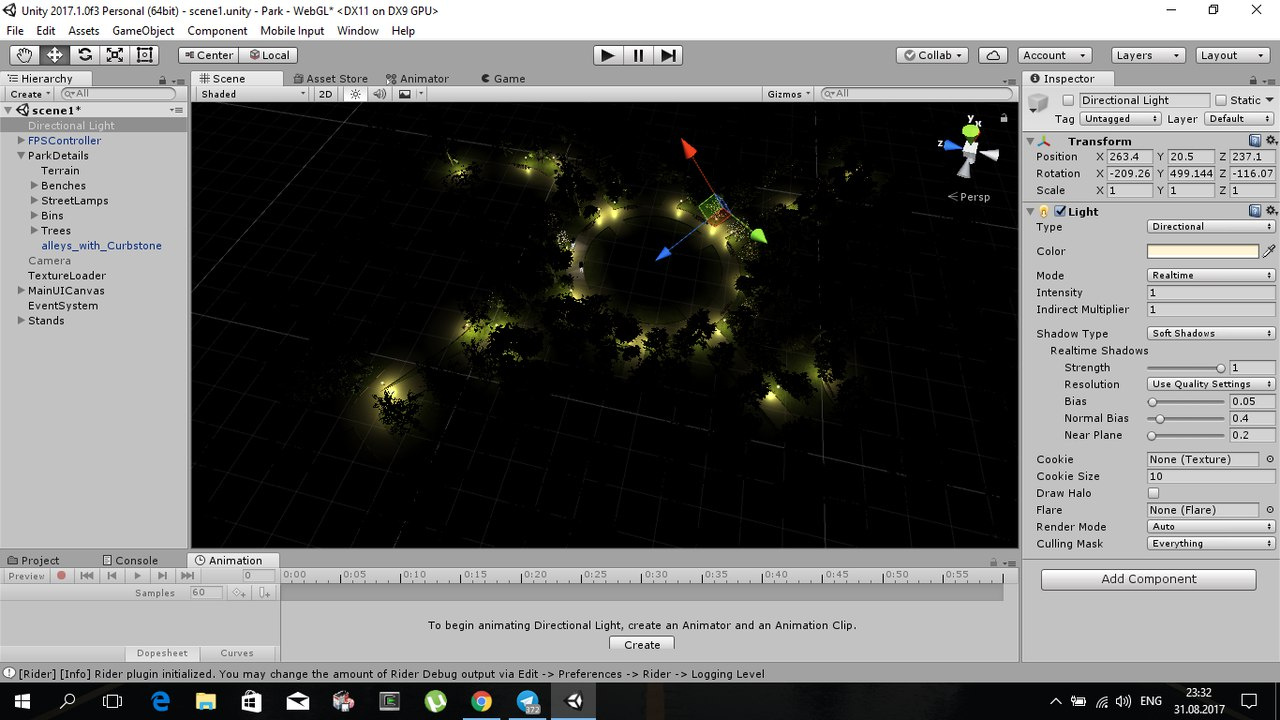Open the Tag dropdown
1280x720 pixels.
coord(1120,118)
